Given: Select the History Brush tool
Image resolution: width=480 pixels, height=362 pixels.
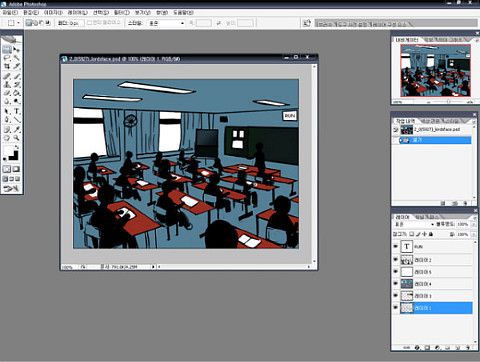Looking at the screenshot, I should [16, 84].
